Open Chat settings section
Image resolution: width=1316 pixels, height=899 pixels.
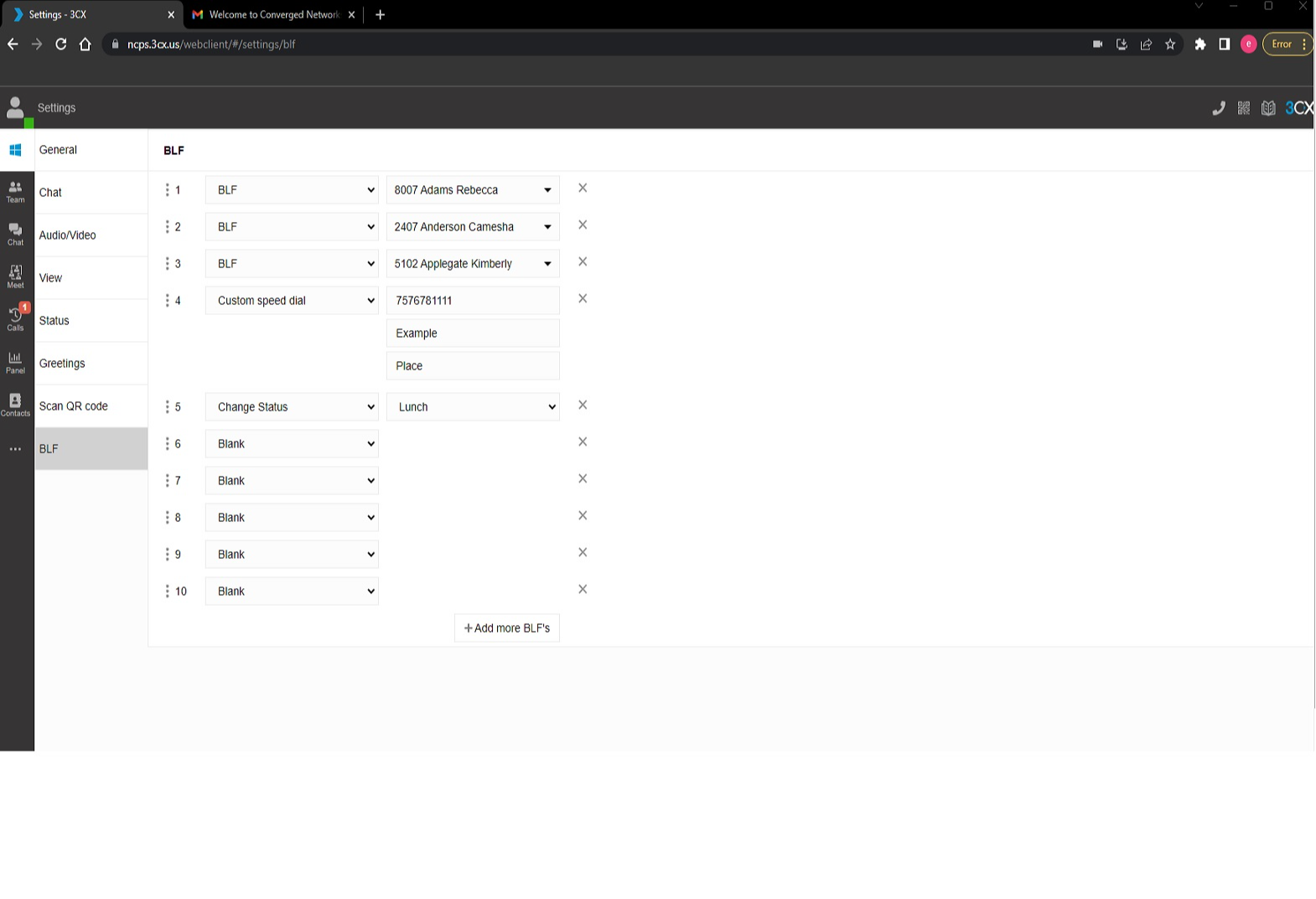point(91,193)
